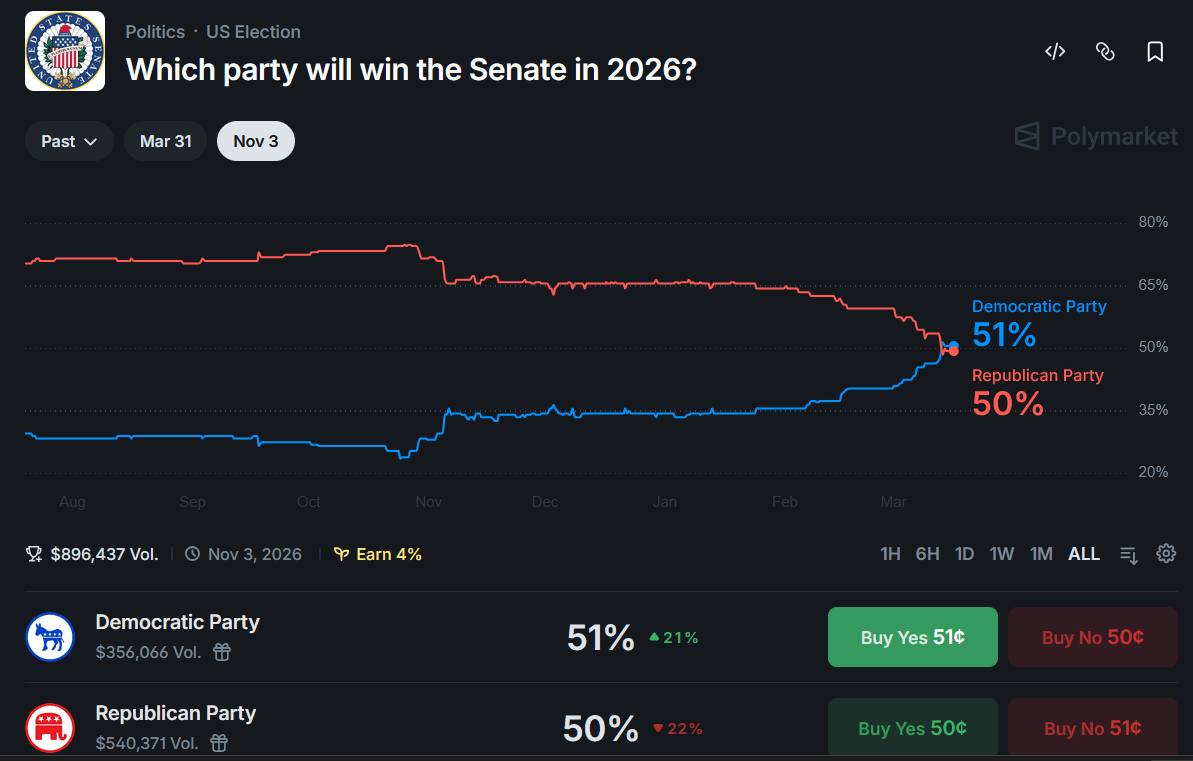The width and height of the screenshot is (1193, 761).
Task: Click the Democratic donkey logo
Action: click(x=50, y=637)
